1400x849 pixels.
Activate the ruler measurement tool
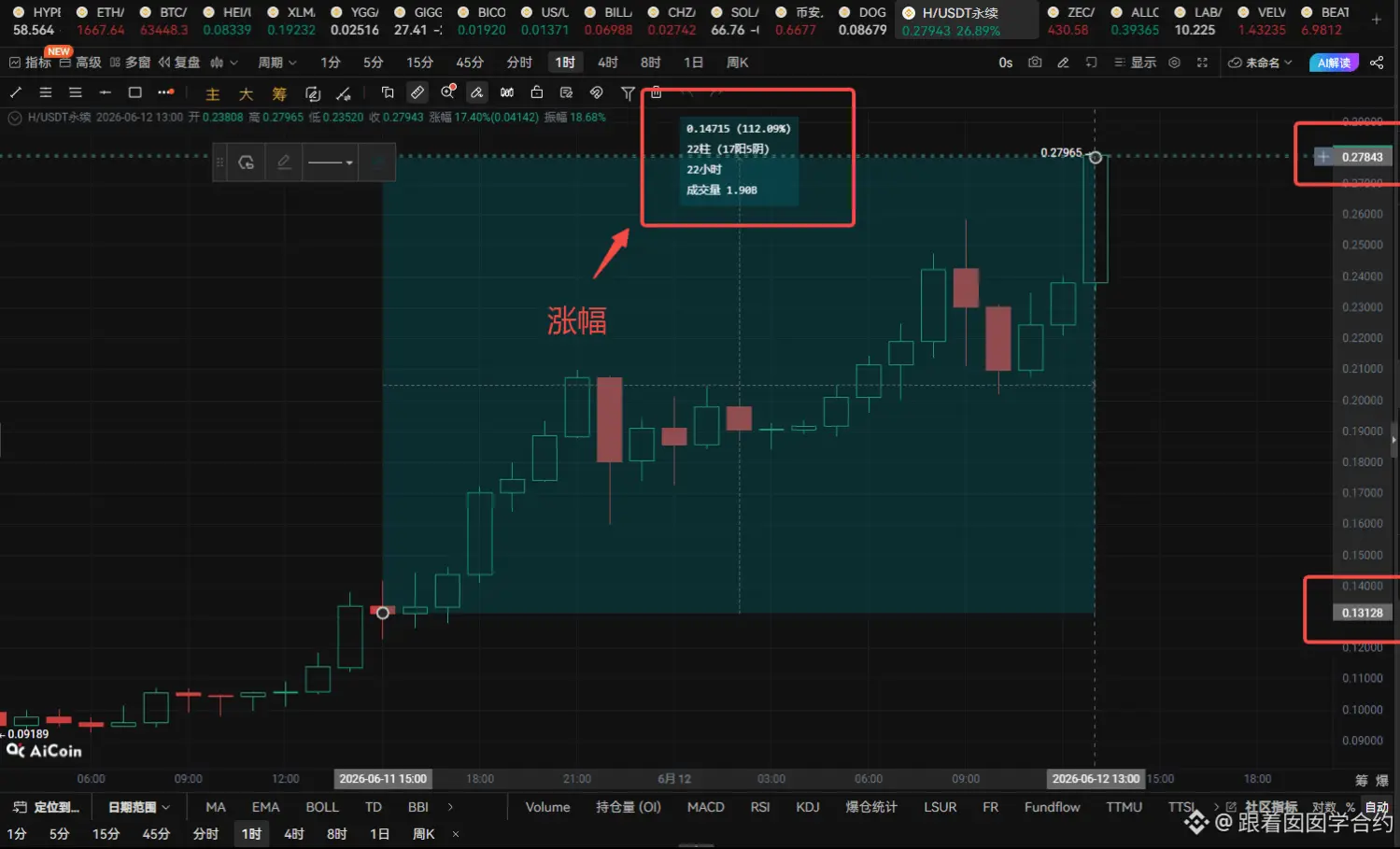pyautogui.click(x=417, y=92)
